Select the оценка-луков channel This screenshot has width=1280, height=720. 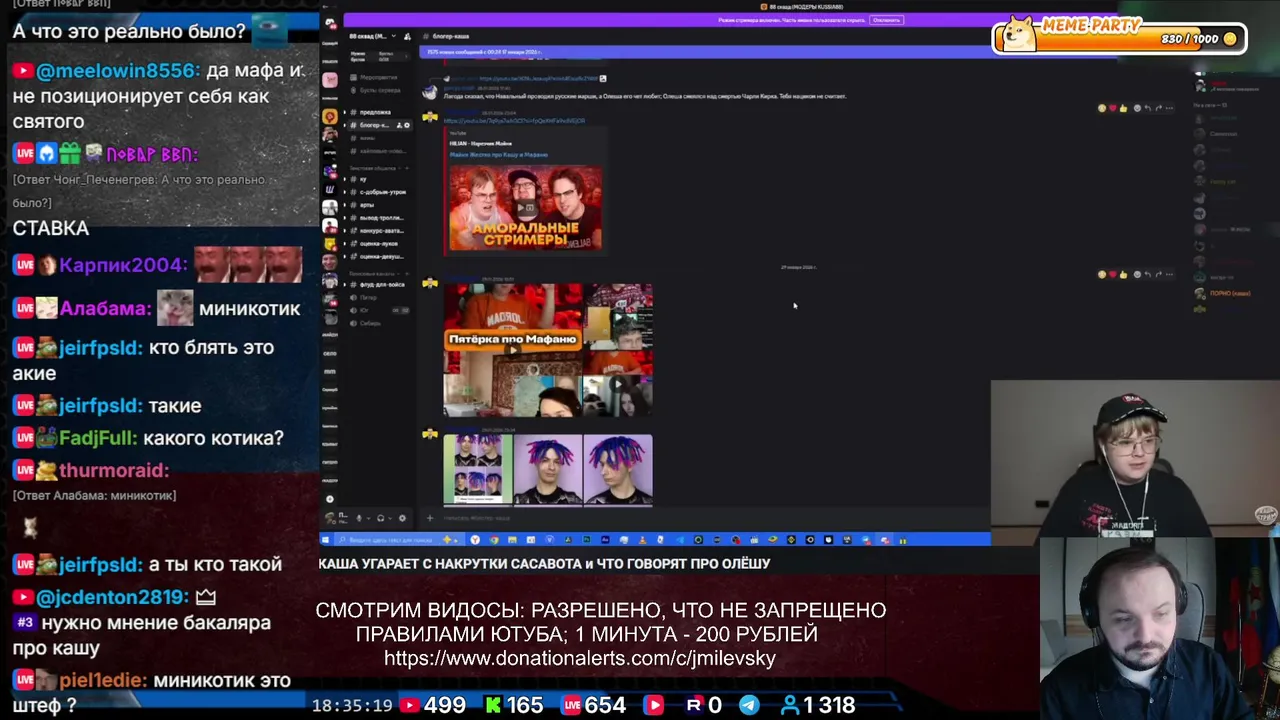(378, 244)
